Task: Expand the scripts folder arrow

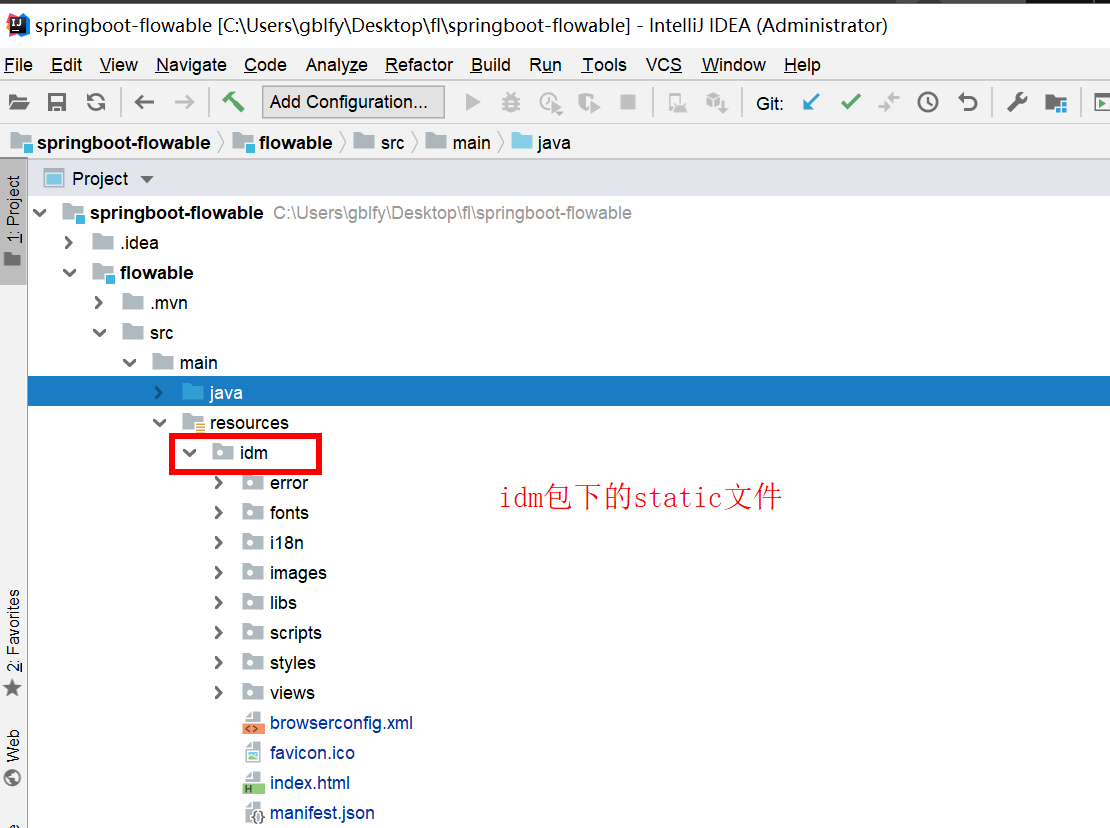Action: [219, 633]
